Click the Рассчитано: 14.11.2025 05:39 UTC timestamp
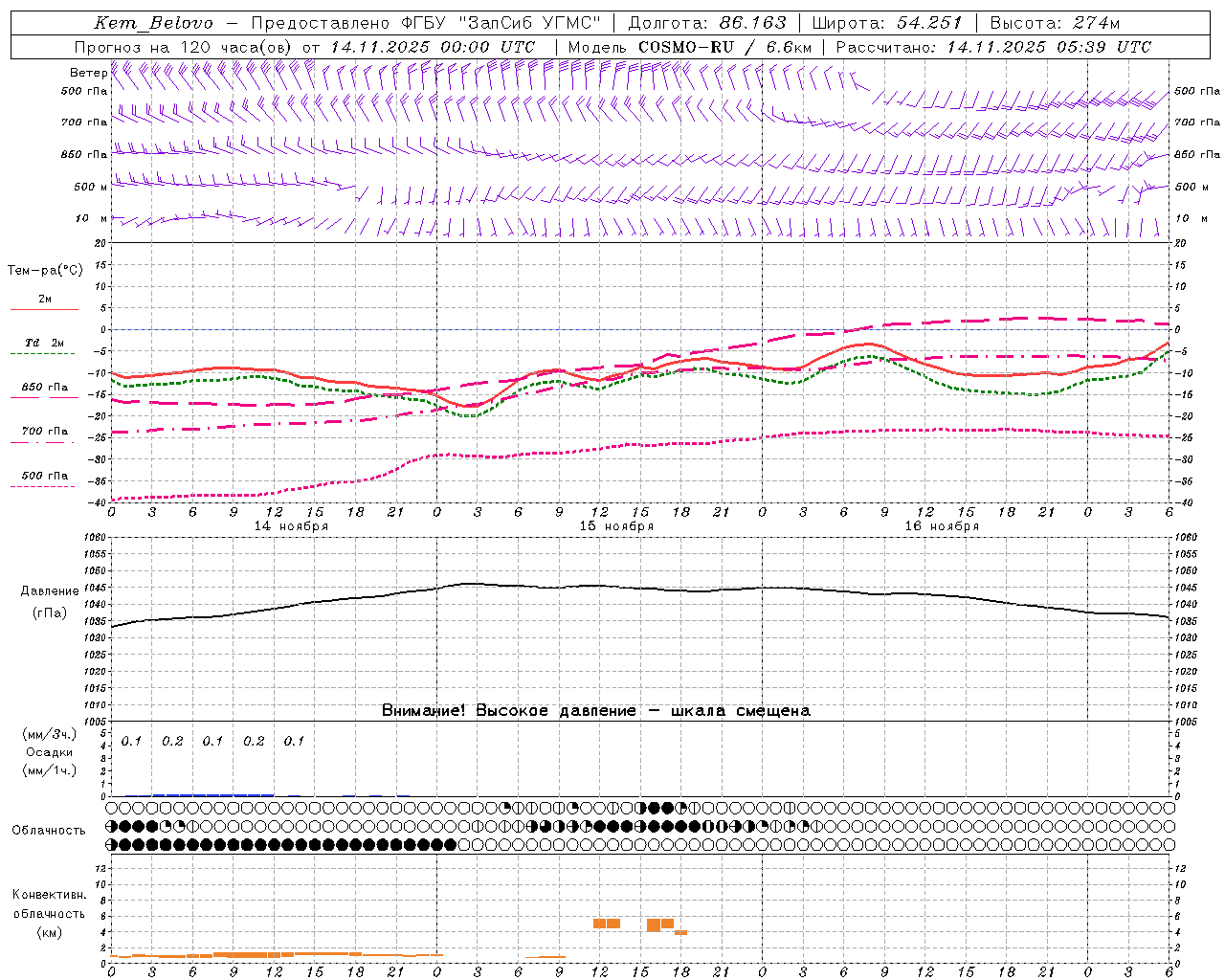The height and width of the screenshot is (980, 1225). click(x=993, y=47)
